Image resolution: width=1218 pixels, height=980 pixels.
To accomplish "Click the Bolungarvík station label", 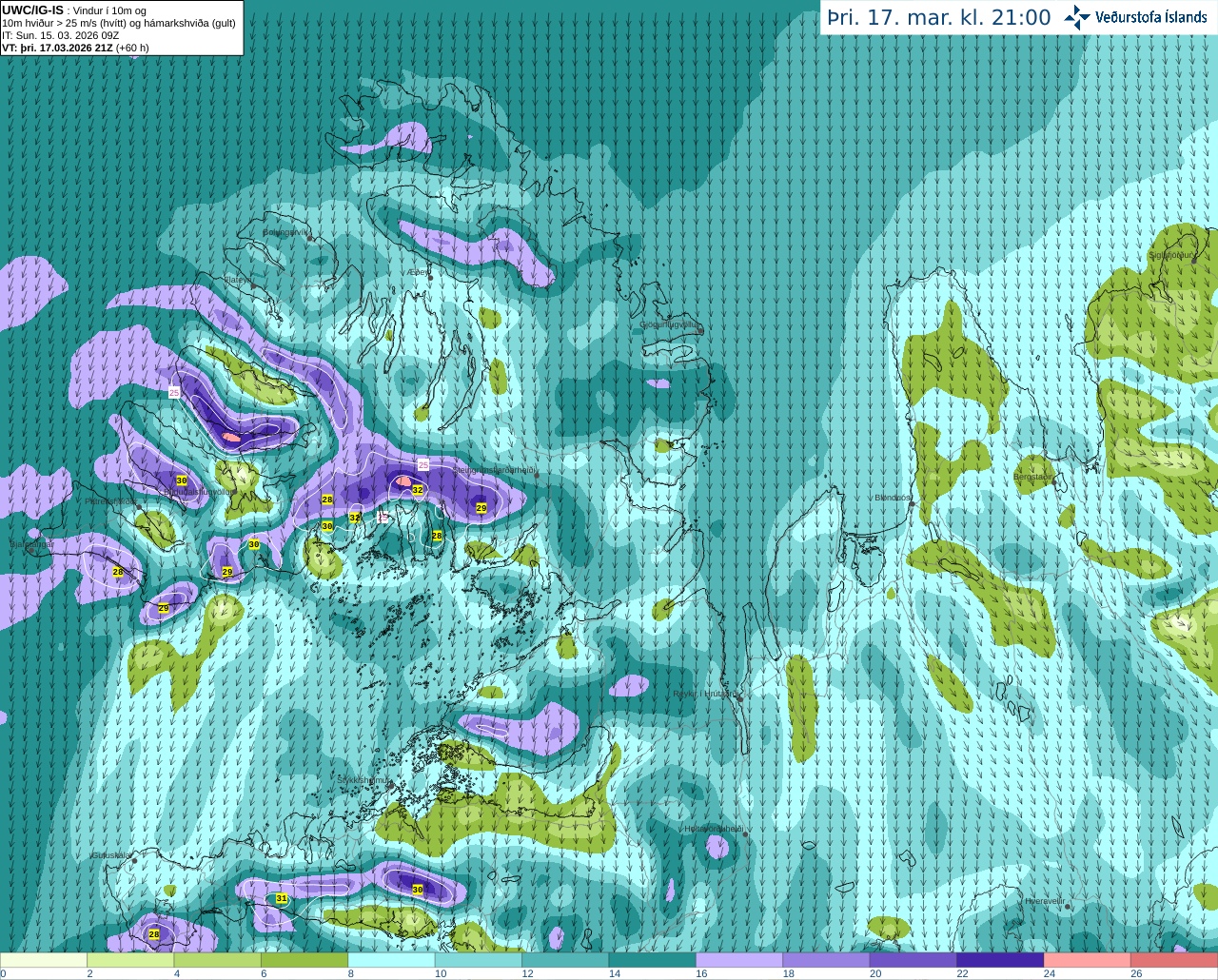I will click(x=286, y=232).
